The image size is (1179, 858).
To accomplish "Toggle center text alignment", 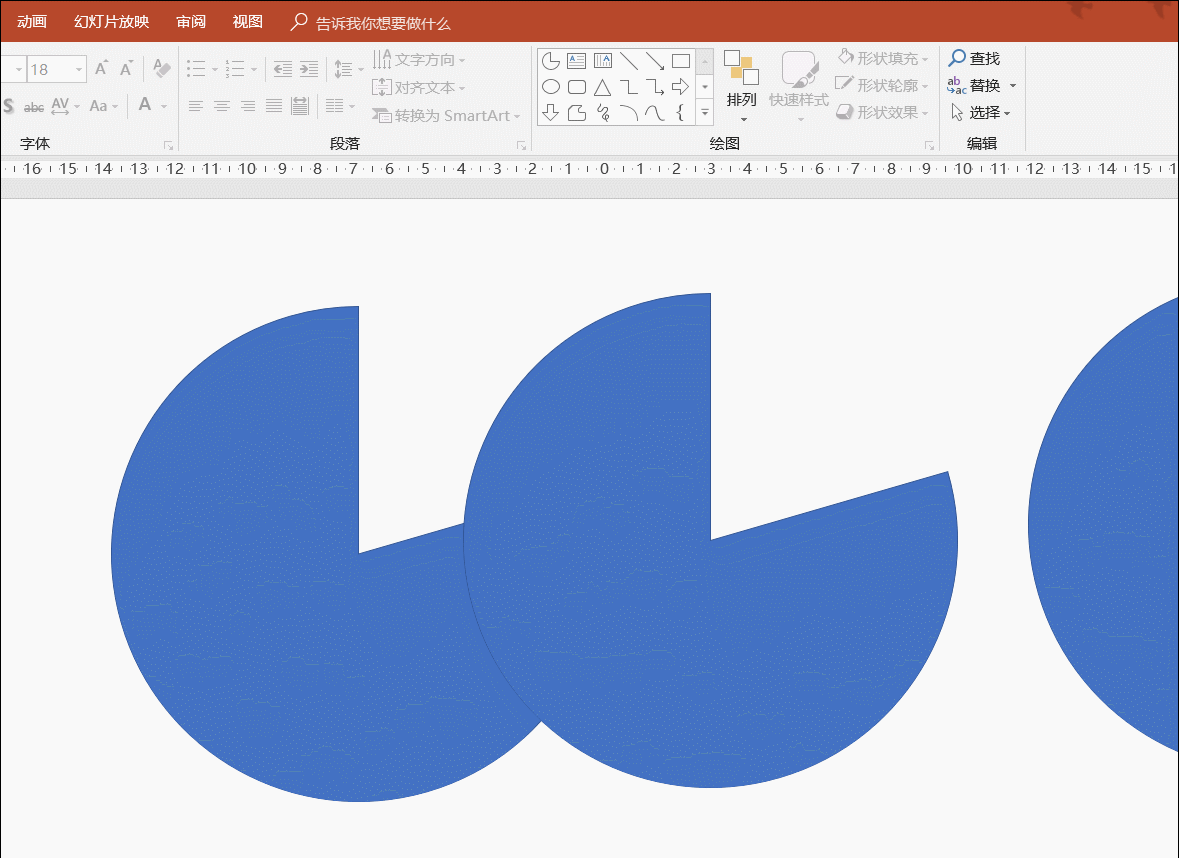I will click(221, 106).
